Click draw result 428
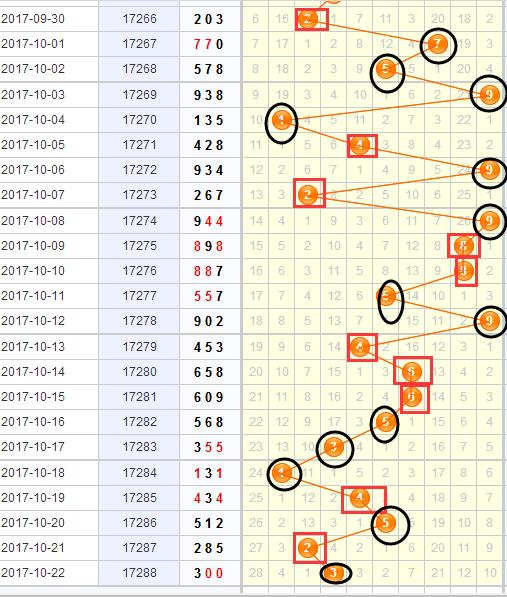Image resolution: width=507 pixels, height=597 pixels. click(x=208, y=145)
